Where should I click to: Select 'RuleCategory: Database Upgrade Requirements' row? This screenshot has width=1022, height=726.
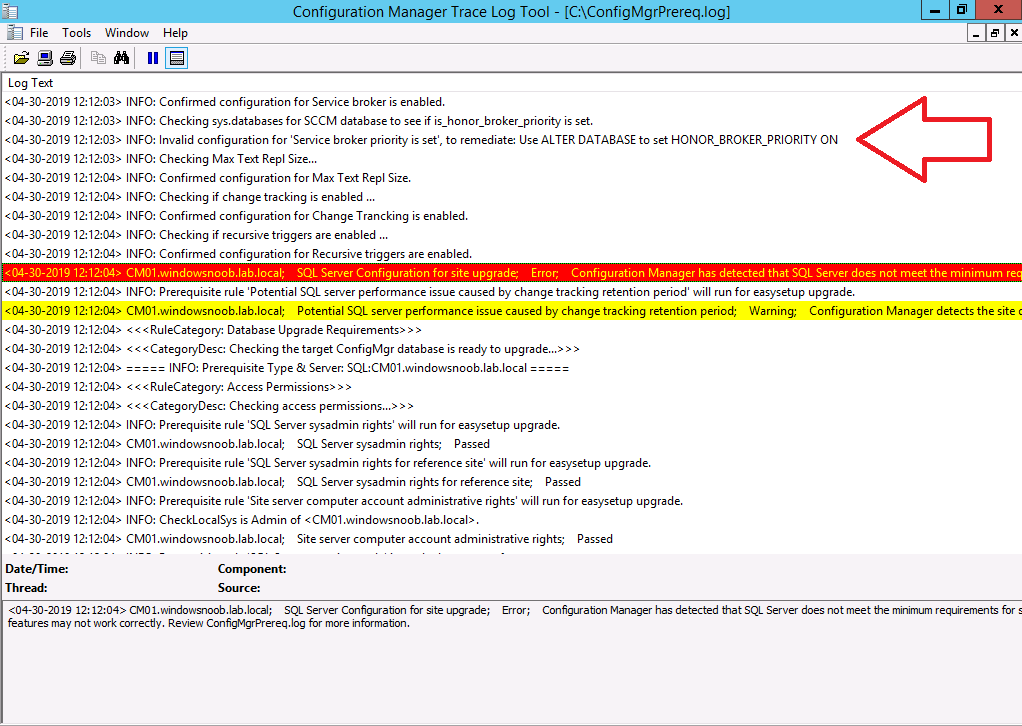(x=512, y=330)
